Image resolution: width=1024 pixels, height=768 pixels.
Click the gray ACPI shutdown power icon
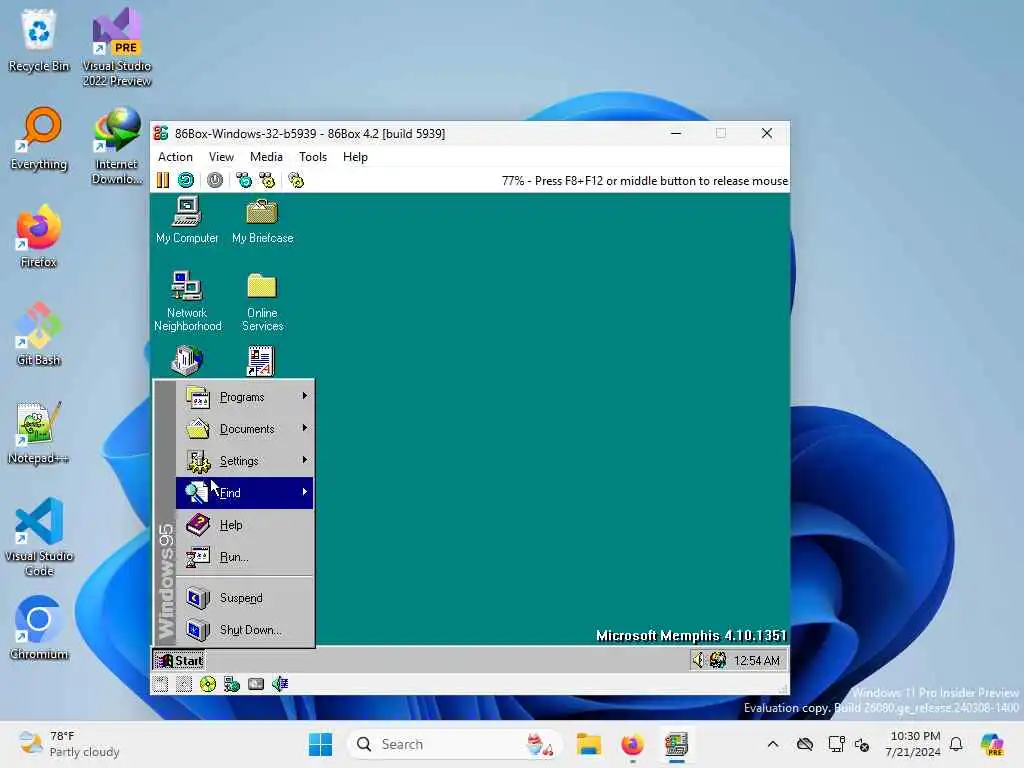click(x=215, y=180)
